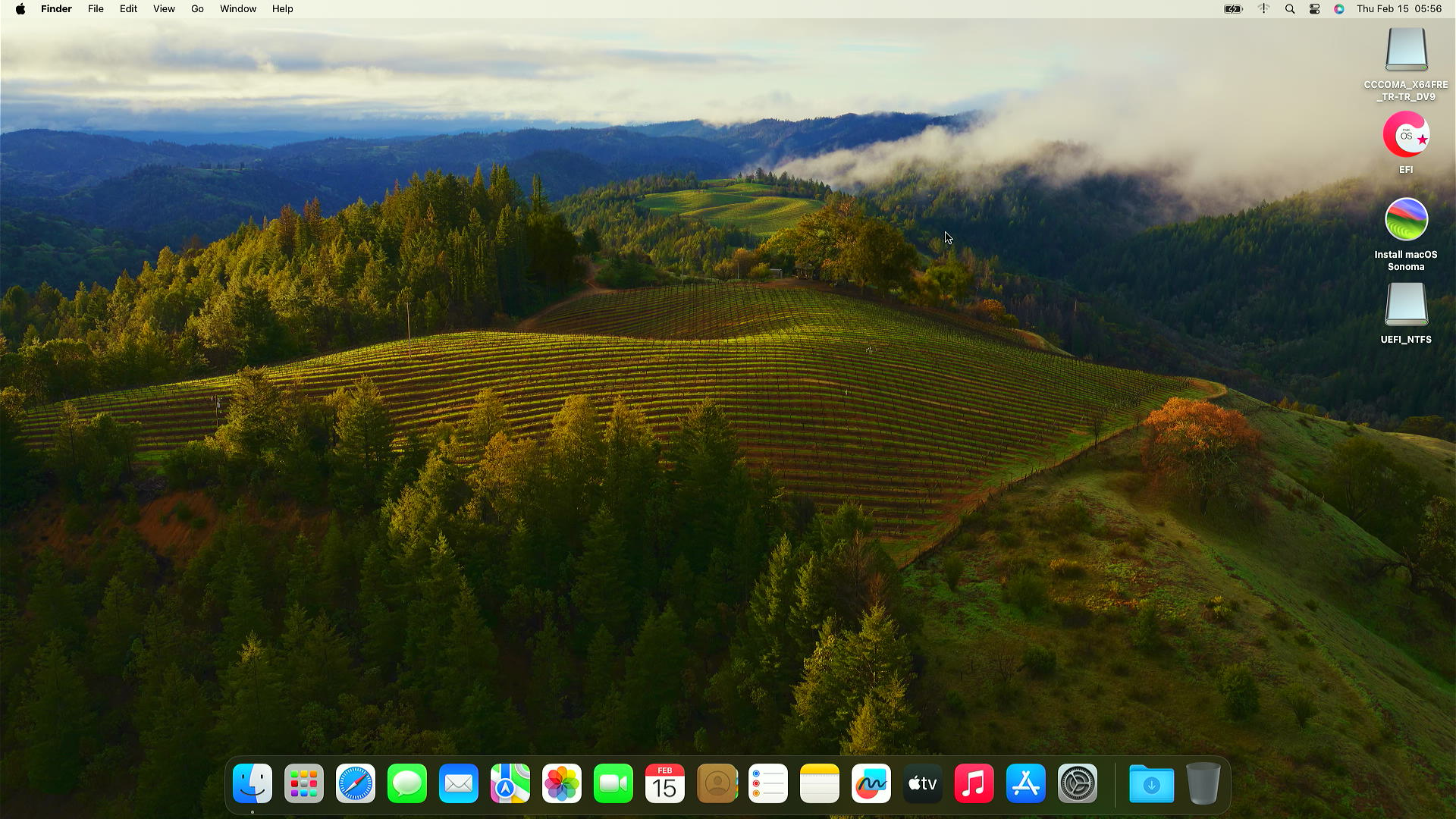The image size is (1456, 819).
Task: Open Apple TV app in Dock
Action: [922, 783]
